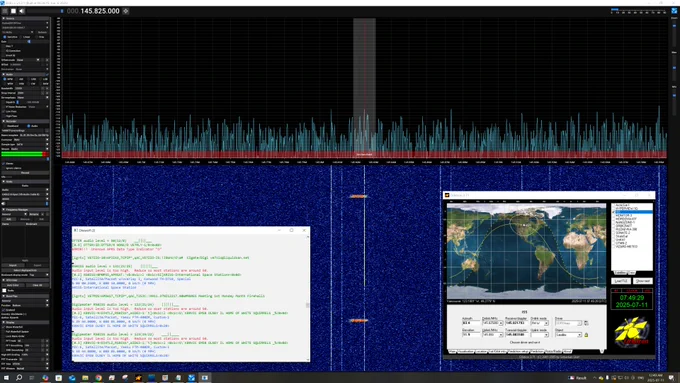Click the Stop square button in SDR# toolbar

point(13,11)
